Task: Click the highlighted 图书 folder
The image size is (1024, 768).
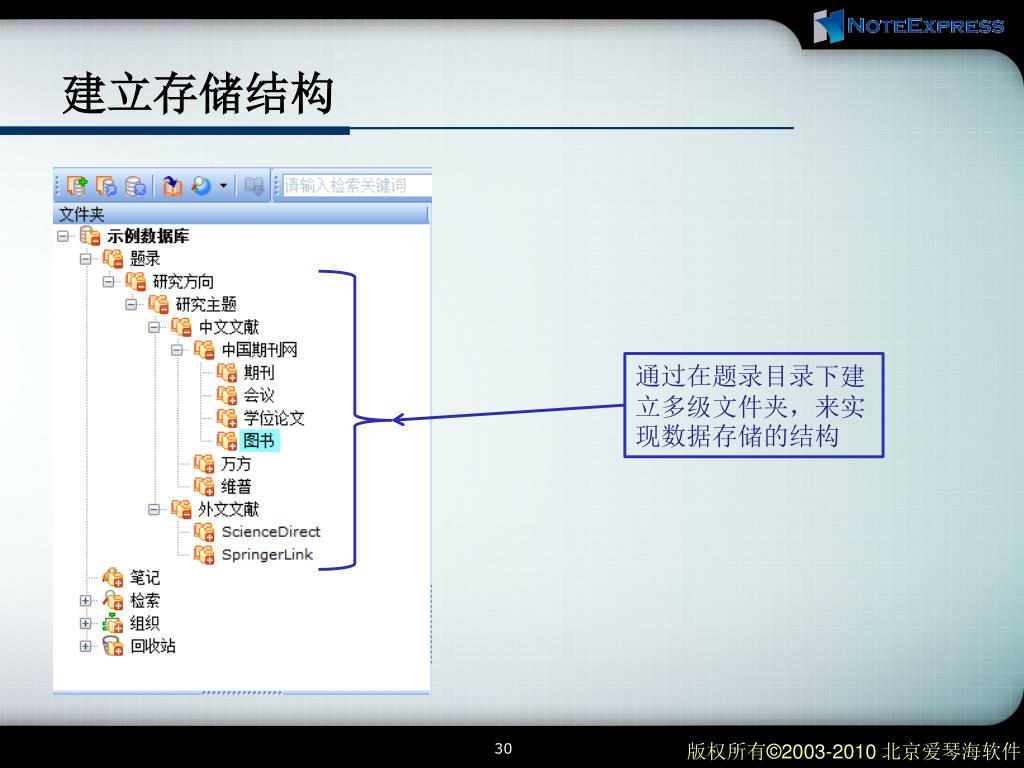Action: (x=259, y=441)
